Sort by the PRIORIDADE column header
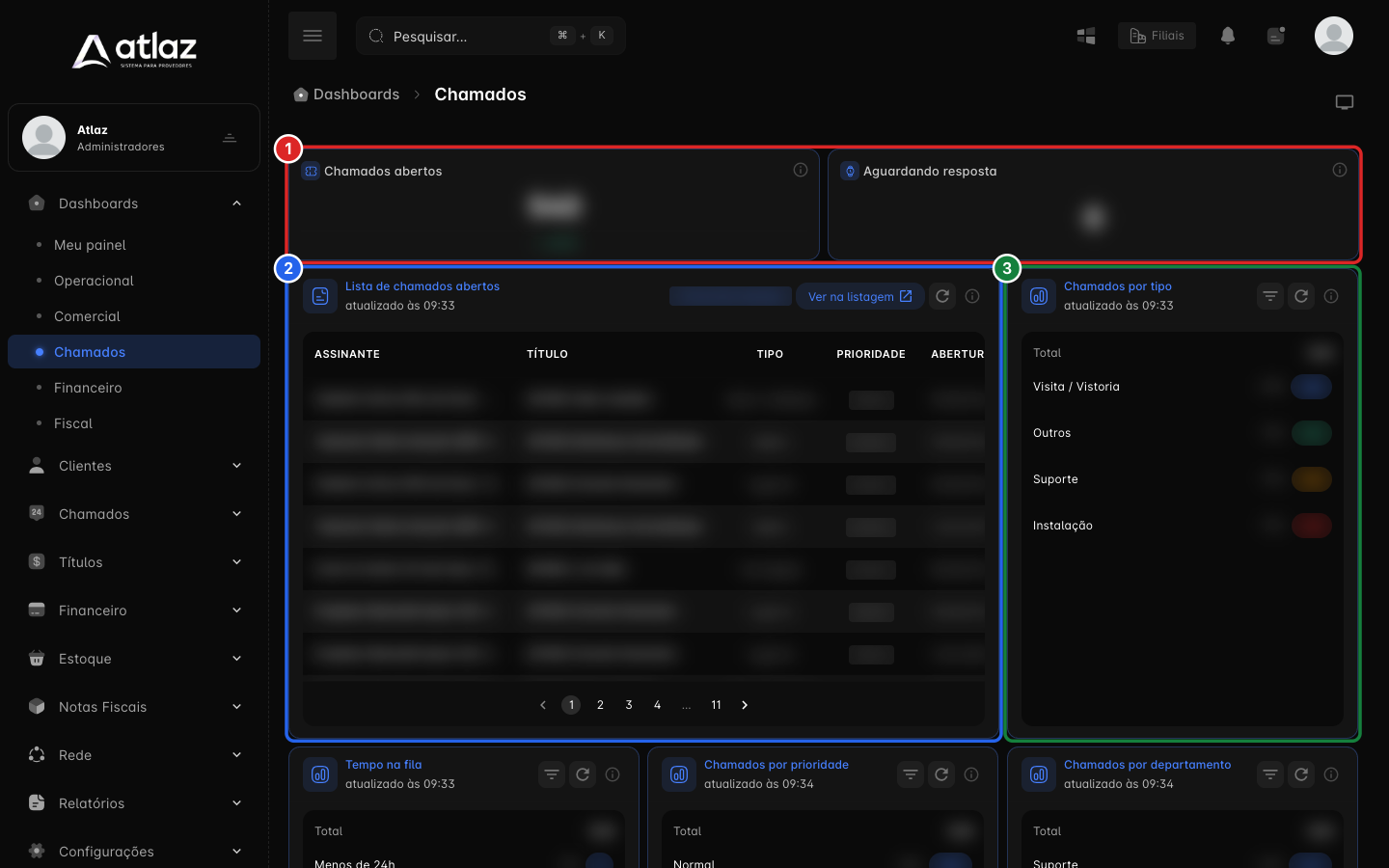The width and height of the screenshot is (1389, 868). tap(871, 354)
